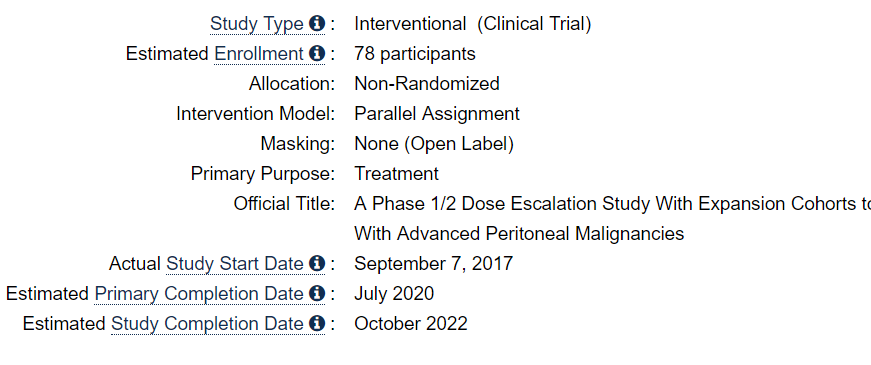Open info icon for Study Start Date
871x365 pixels.
(317, 263)
